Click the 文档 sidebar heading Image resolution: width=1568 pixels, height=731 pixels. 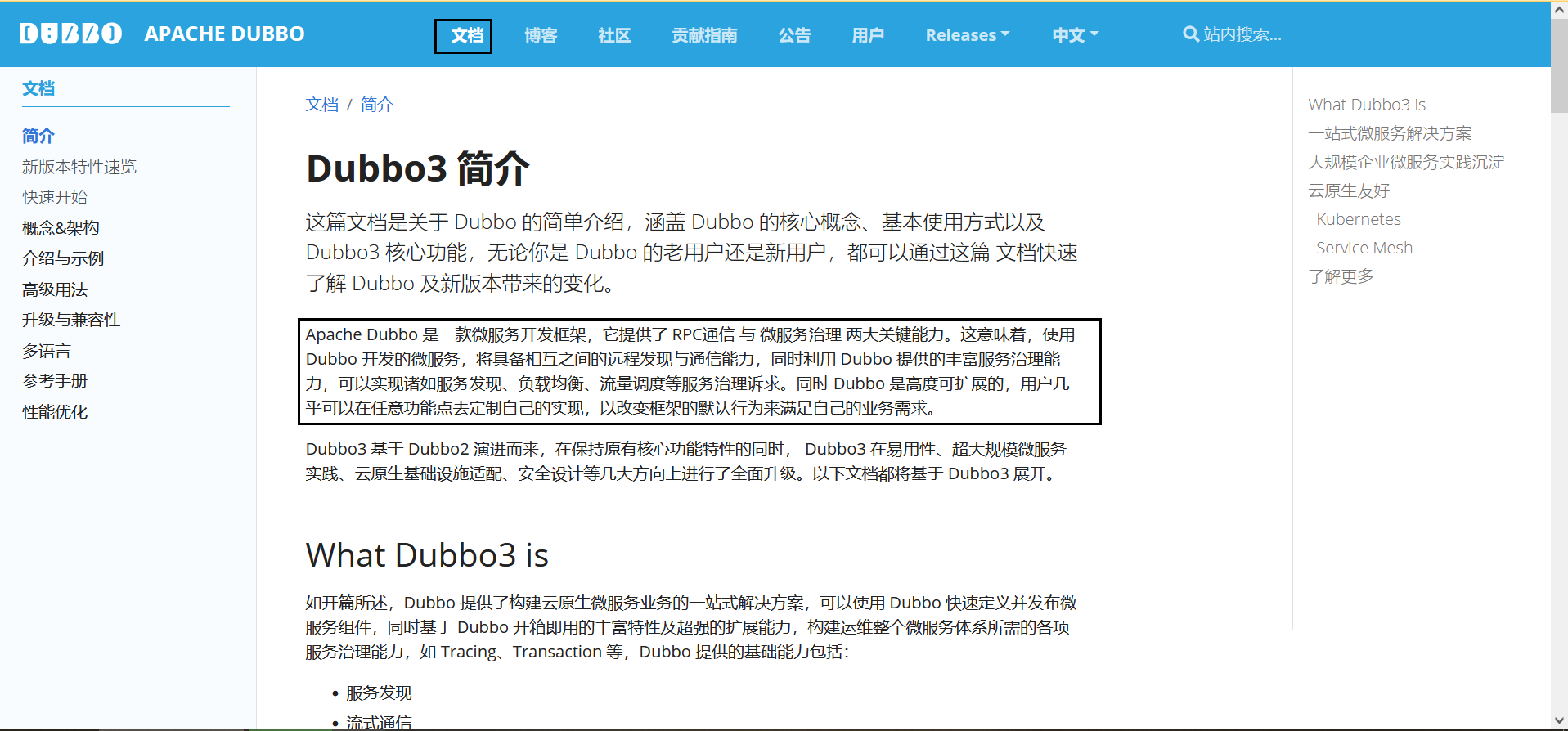[38, 88]
